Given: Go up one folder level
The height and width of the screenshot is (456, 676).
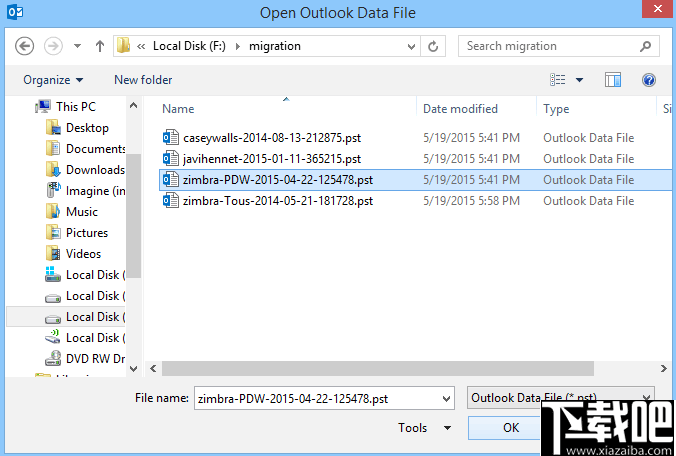Looking at the screenshot, I should pyautogui.click(x=100, y=46).
